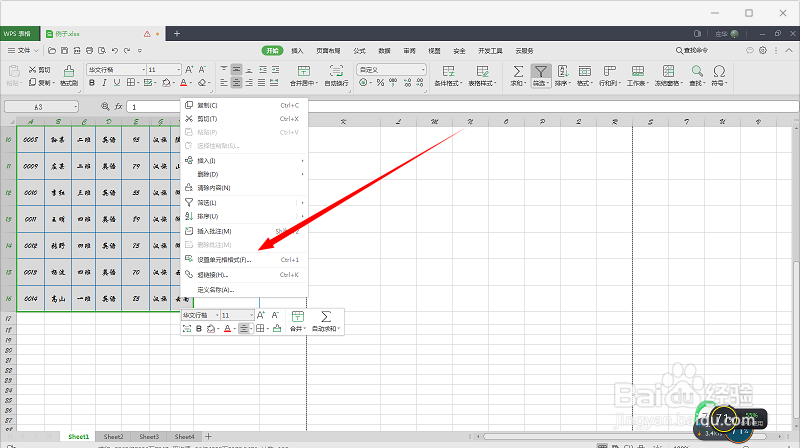Choose Insert Comment in context menu
Screen dimensions: 800x448
pos(244,231)
